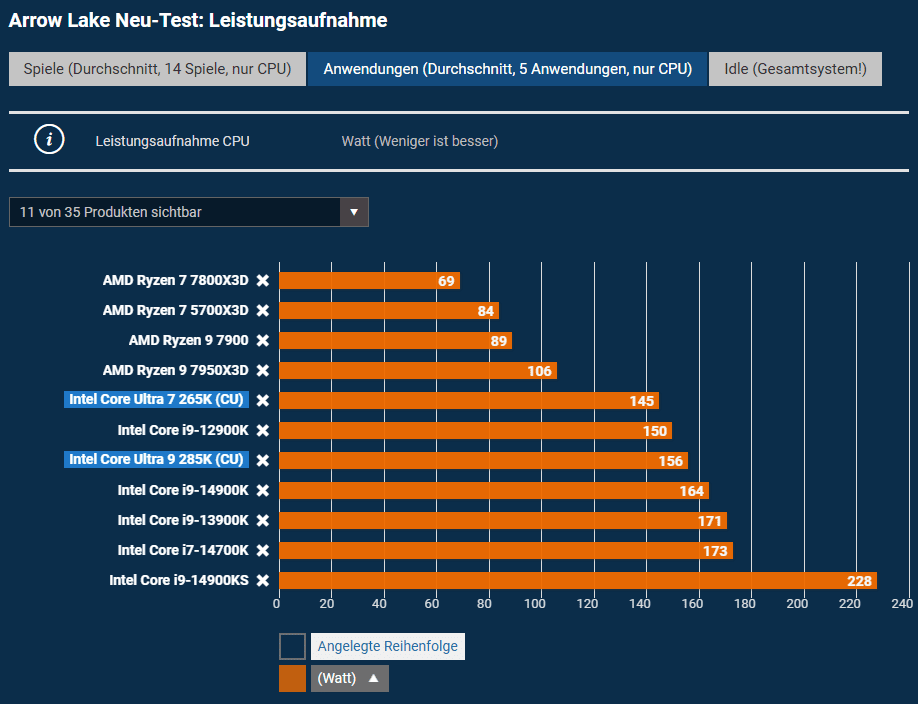Click the Intel Core i9-13900K label
918x704 pixels.
point(183,520)
